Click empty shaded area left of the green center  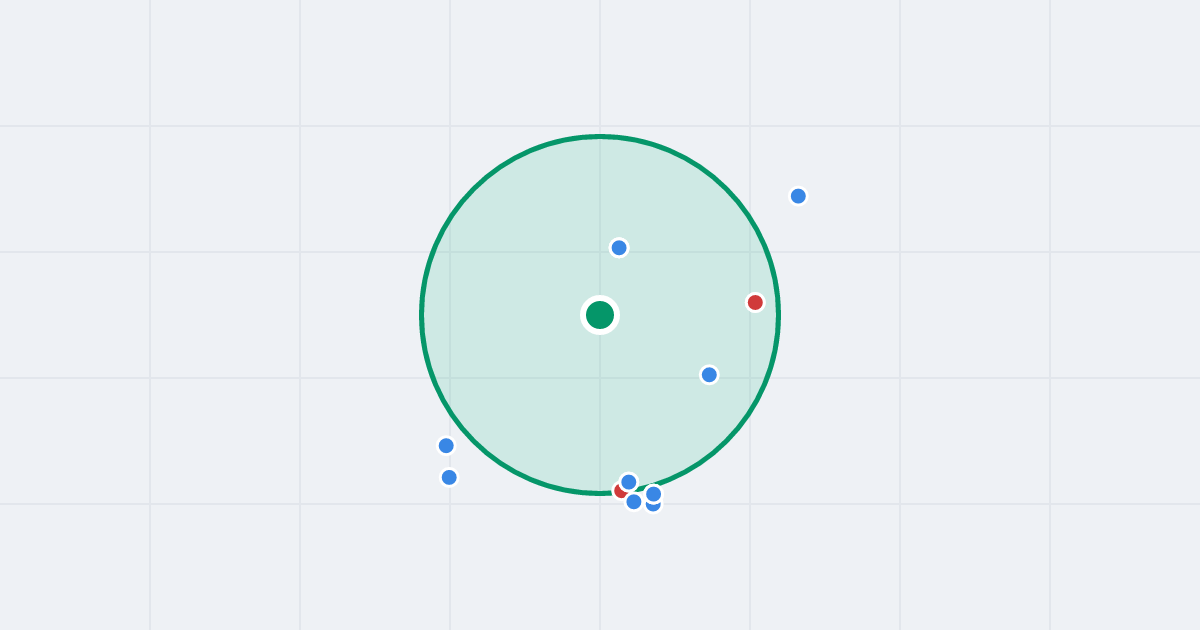[x=500, y=315]
